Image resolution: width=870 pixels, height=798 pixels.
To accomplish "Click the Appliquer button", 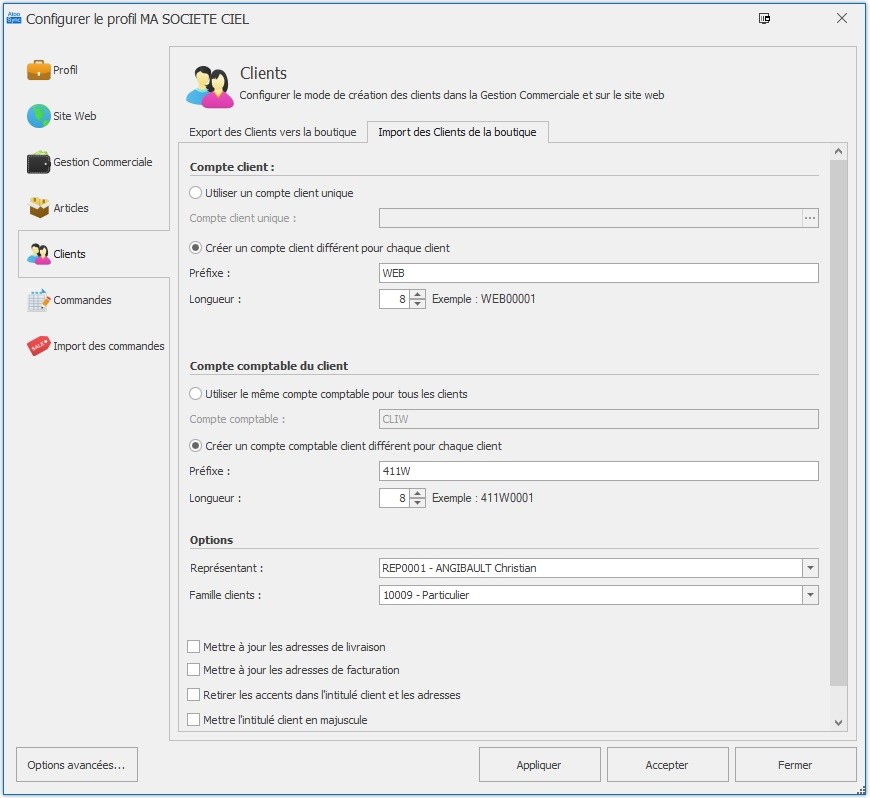I will pyautogui.click(x=539, y=765).
